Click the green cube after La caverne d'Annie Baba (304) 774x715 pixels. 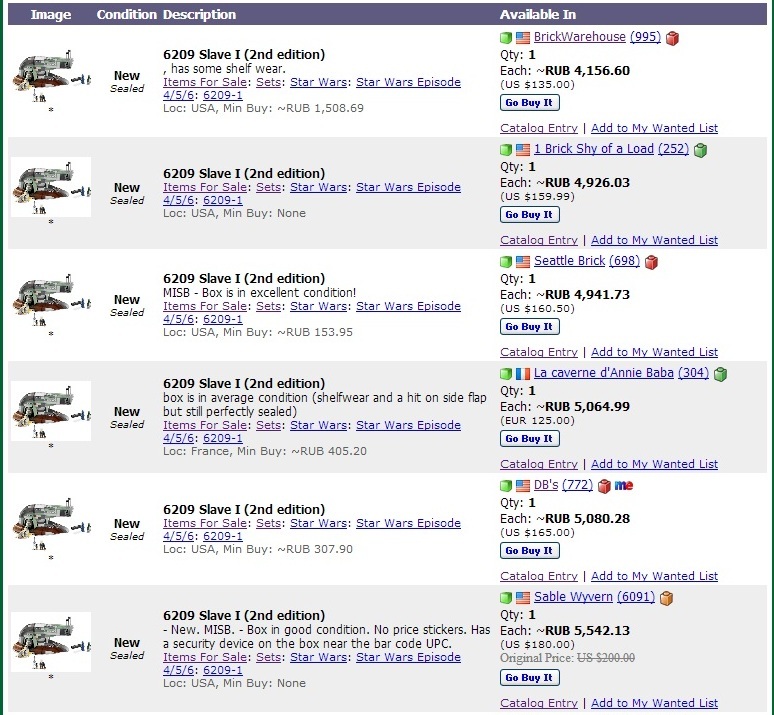(720, 374)
